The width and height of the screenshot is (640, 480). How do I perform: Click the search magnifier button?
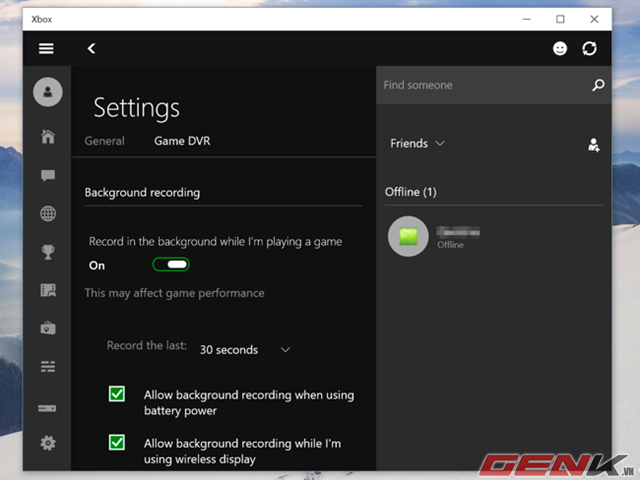[x=598, y=86]
